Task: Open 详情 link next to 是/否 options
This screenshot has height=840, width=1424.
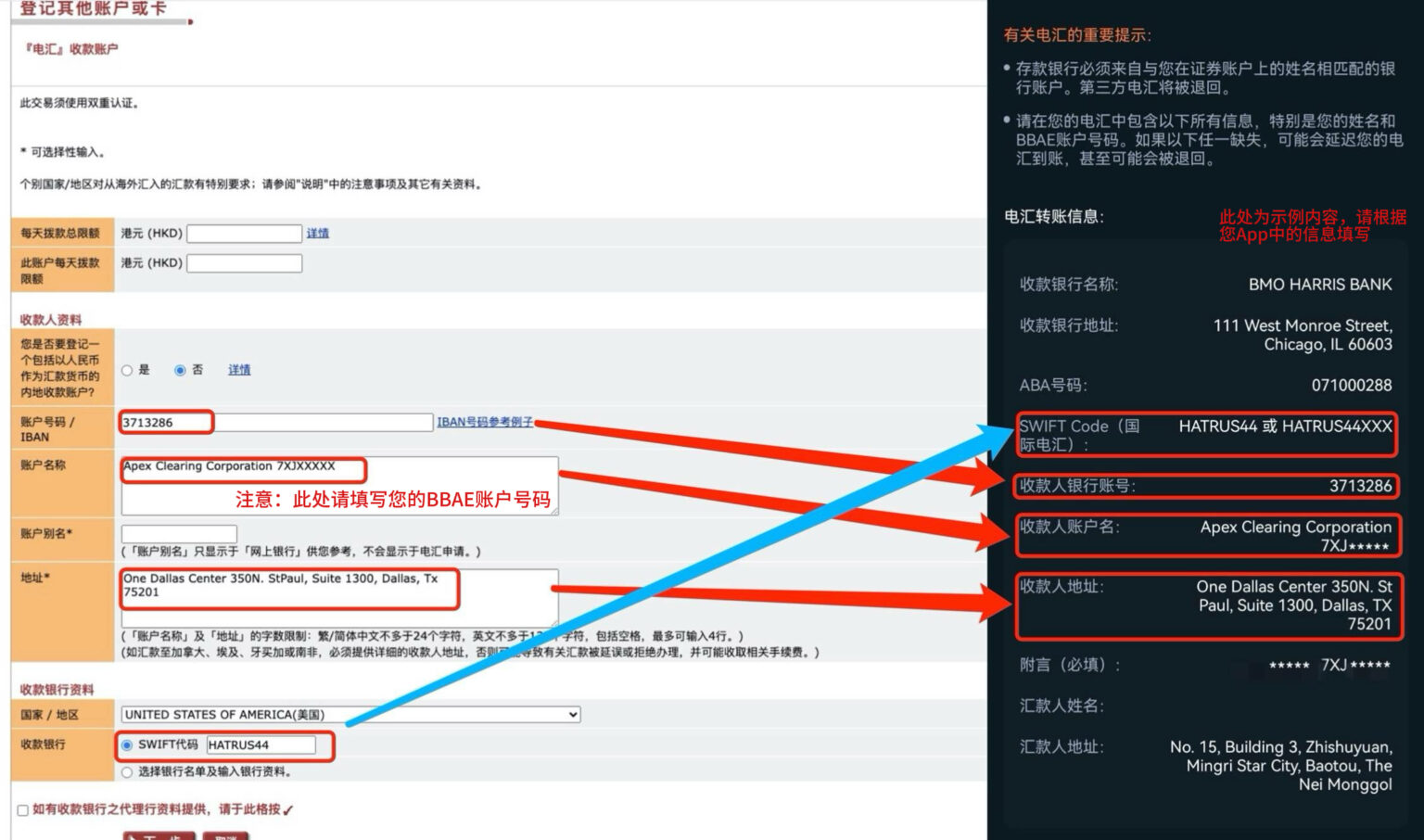Action: [239, 370]
